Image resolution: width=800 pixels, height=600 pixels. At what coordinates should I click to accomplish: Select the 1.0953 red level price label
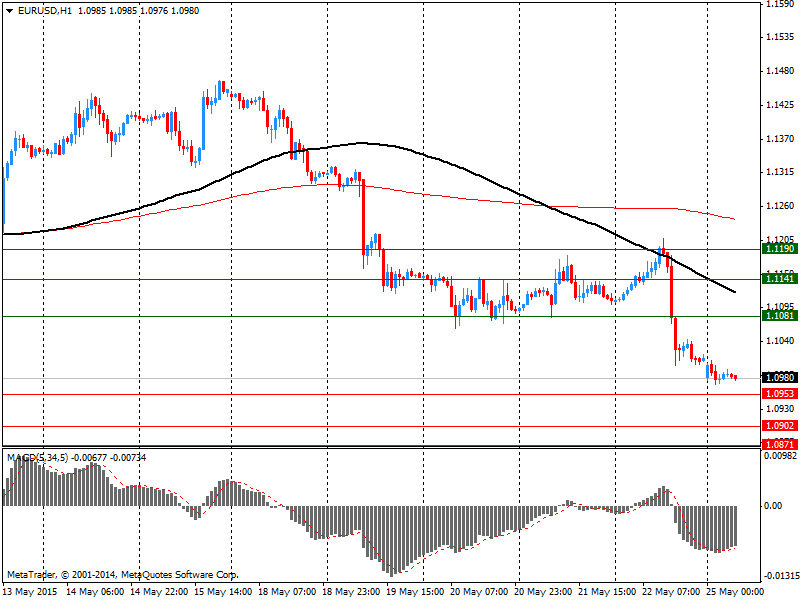point(780,394)
